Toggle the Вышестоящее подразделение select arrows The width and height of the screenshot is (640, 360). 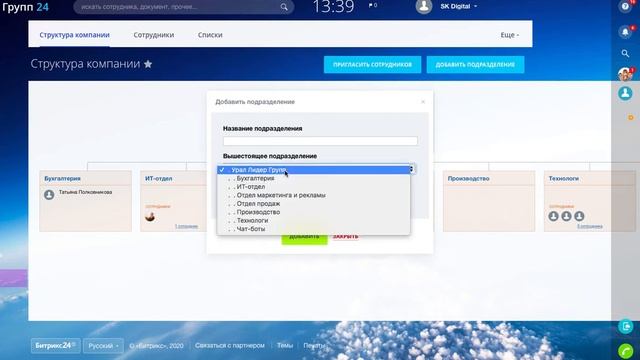point(412,169)
